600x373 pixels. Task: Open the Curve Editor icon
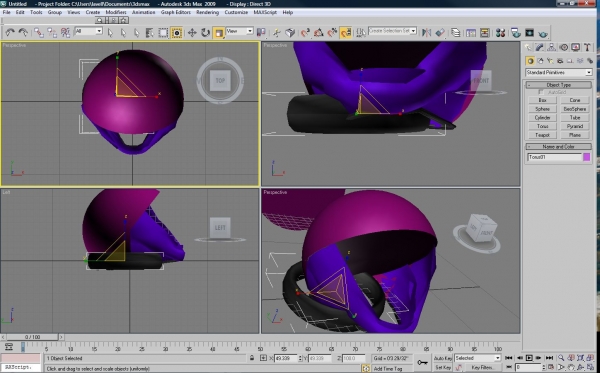coord(471,33)
